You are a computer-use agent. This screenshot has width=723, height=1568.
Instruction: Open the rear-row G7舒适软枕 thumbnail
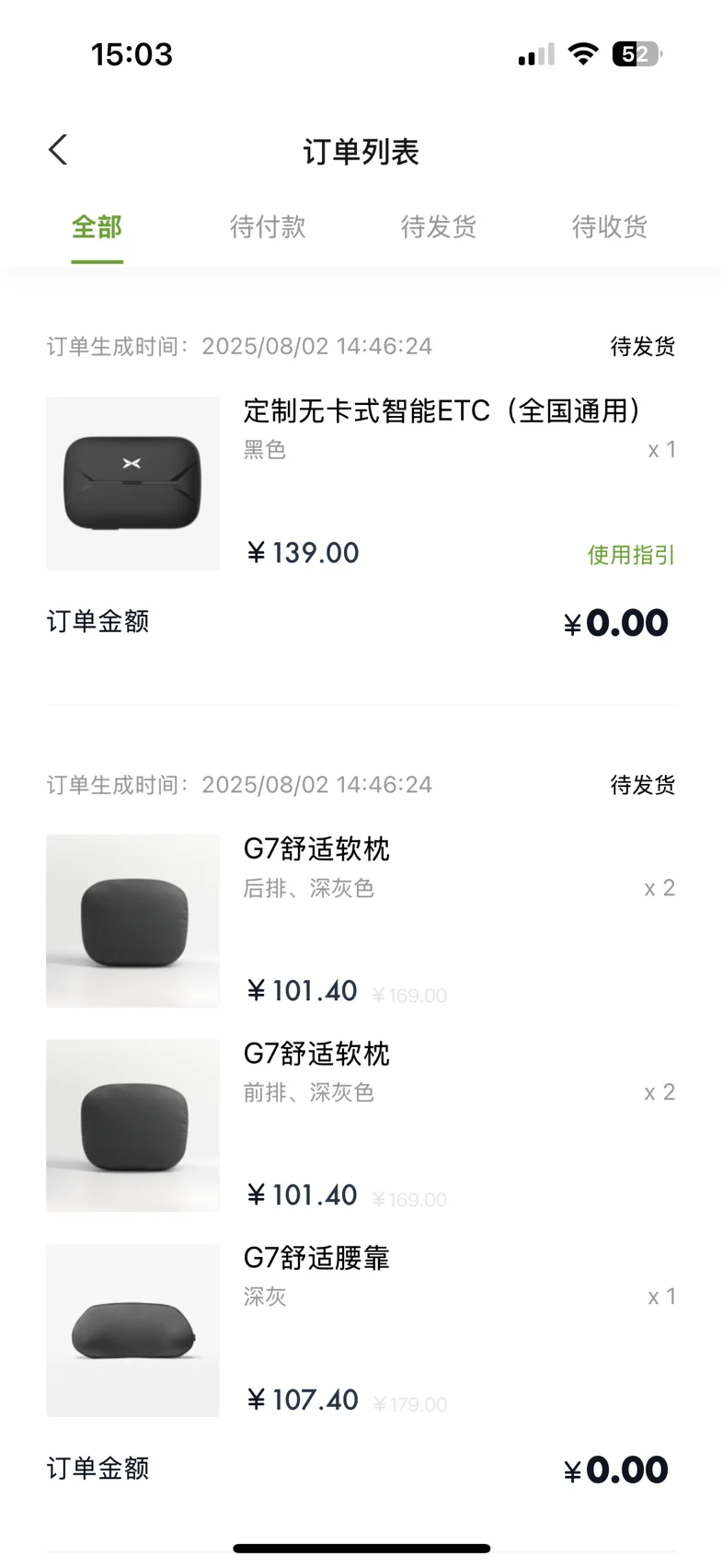[x=132, y=921]
